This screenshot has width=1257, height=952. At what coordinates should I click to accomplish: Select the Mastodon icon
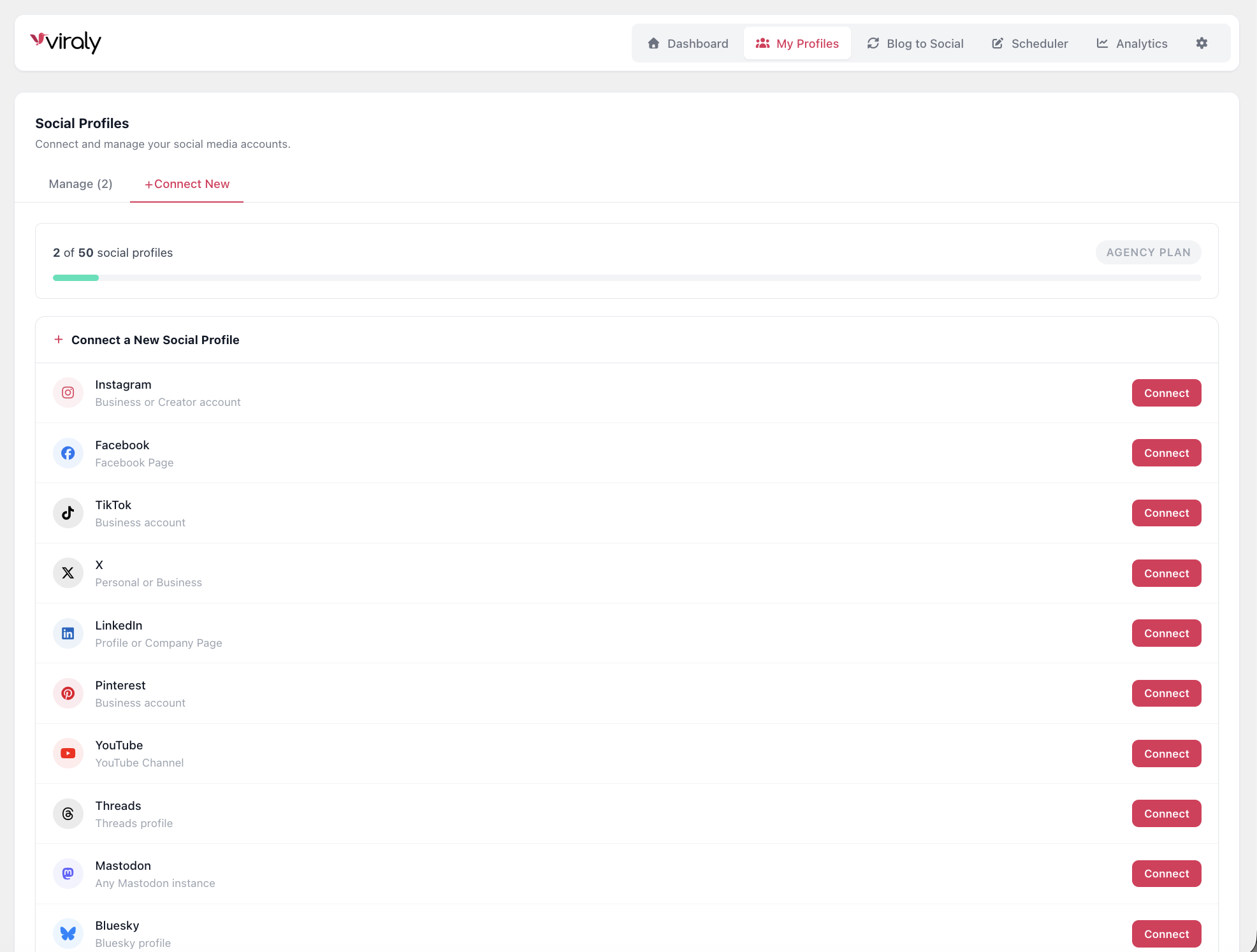click(x=68, y=874)
